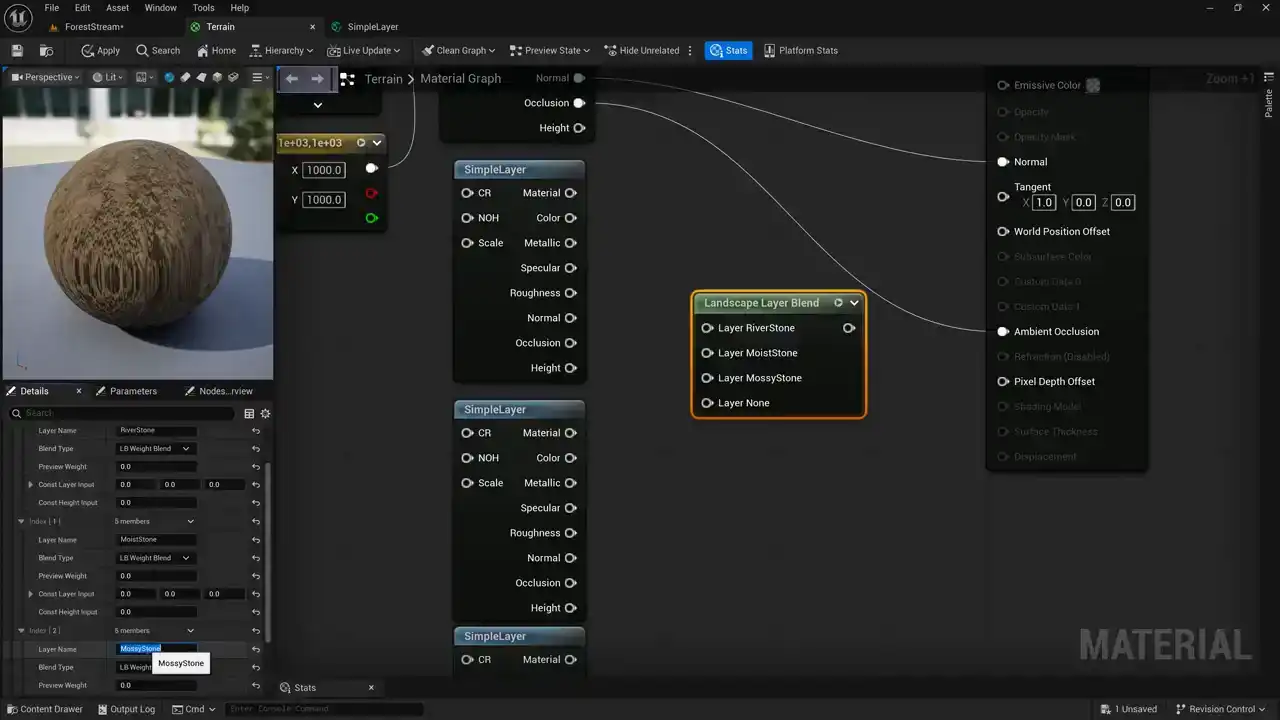
Task: Open the Details panel settings gear
Action: click(x=265, y=413)
